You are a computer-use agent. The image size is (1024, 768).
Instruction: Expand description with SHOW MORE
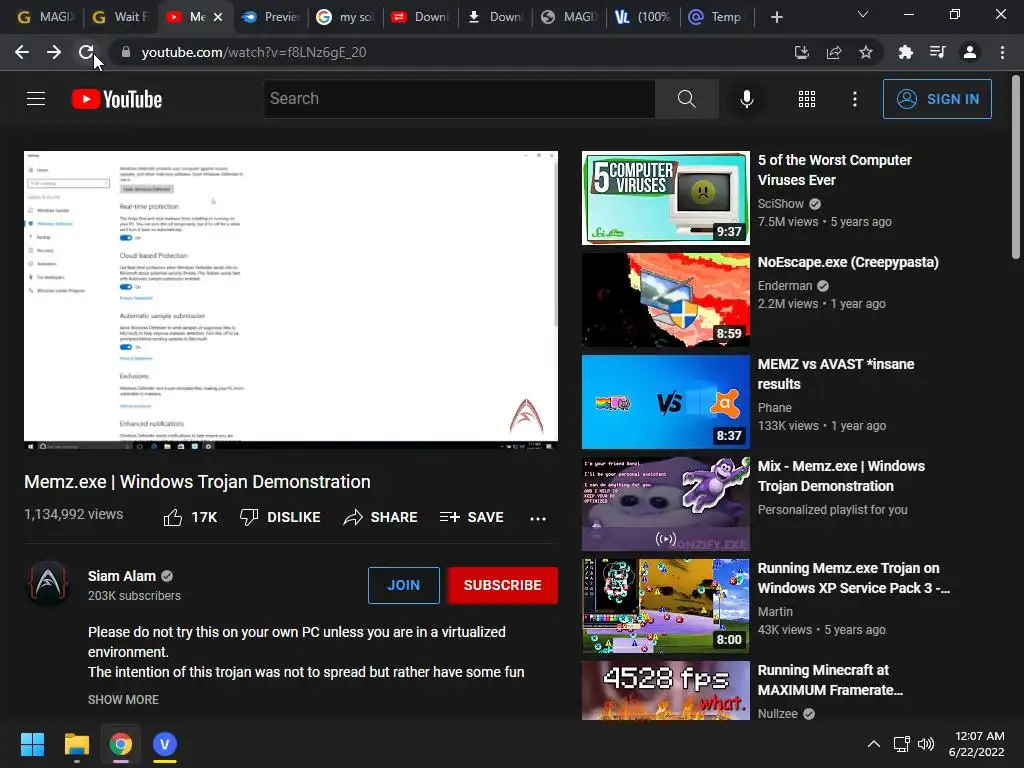pyautogui.click(x=123, y=699)
